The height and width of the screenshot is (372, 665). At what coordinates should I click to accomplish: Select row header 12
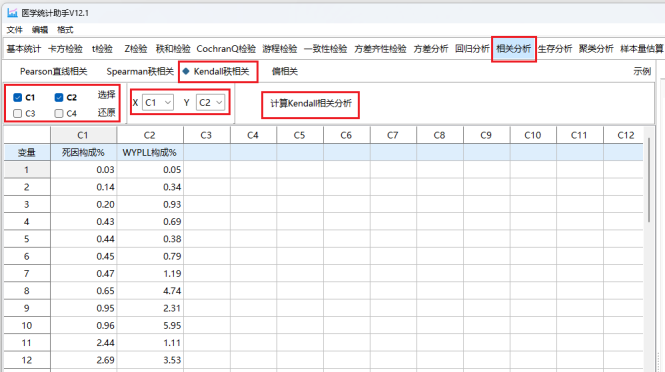pos(27,360)
